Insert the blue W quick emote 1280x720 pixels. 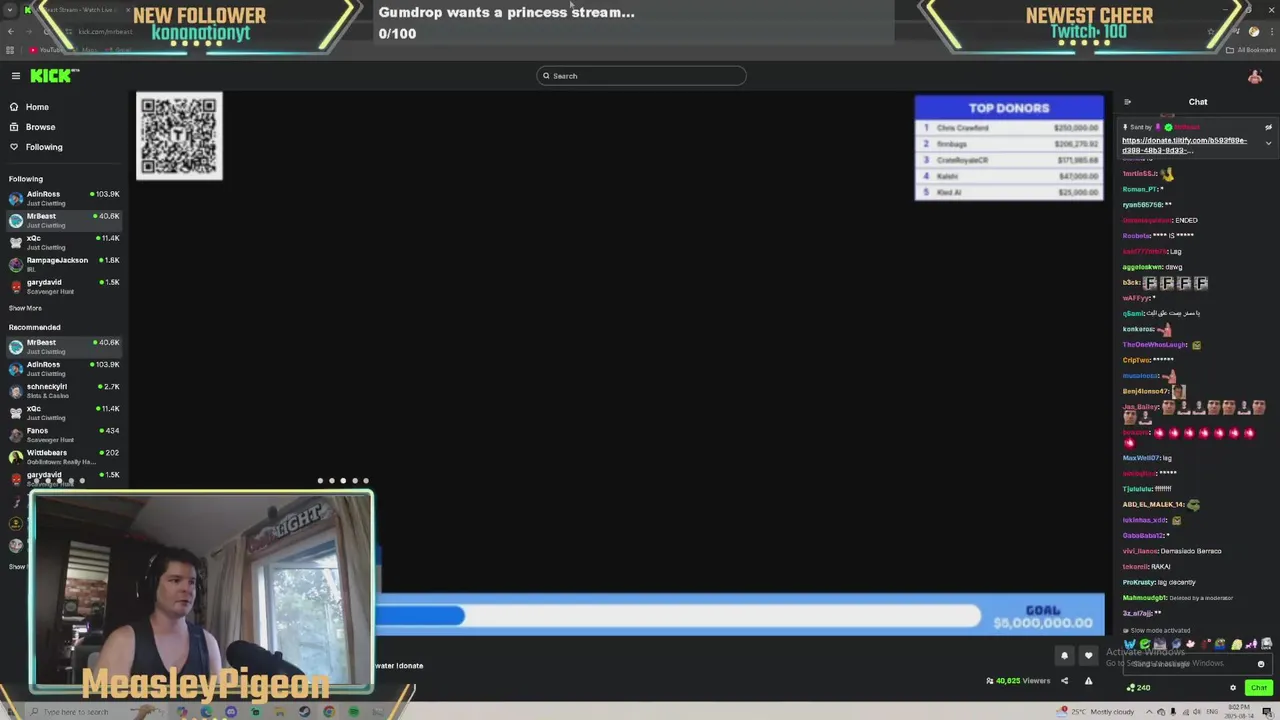click(1130, 645)
